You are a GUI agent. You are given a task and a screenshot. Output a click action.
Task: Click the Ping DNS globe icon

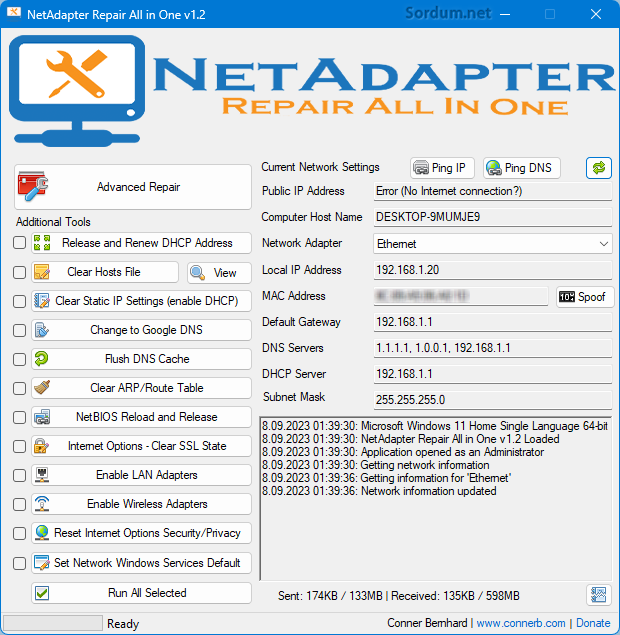[x=494, y=168]
